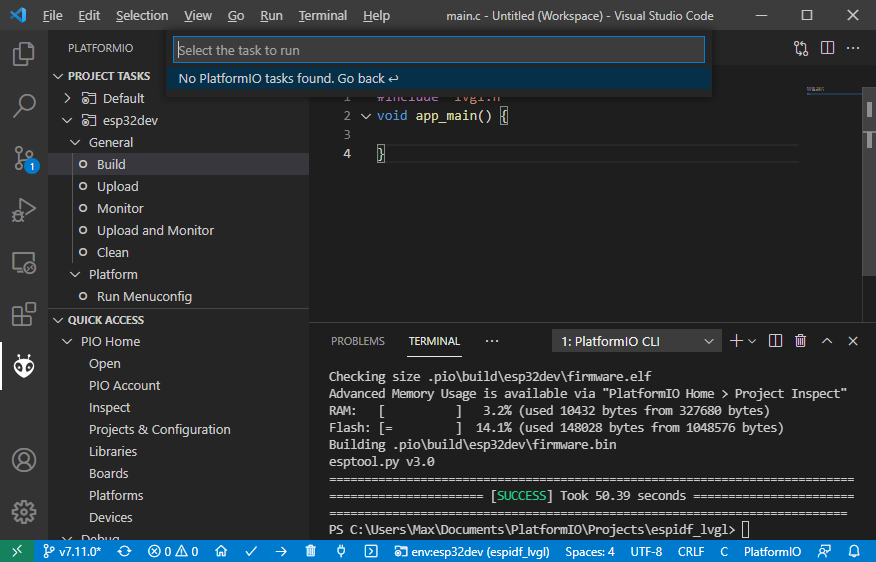Show more panel tabs ellipsis
876x562 pixels.
pyautogui.click(x=492, y=341)
